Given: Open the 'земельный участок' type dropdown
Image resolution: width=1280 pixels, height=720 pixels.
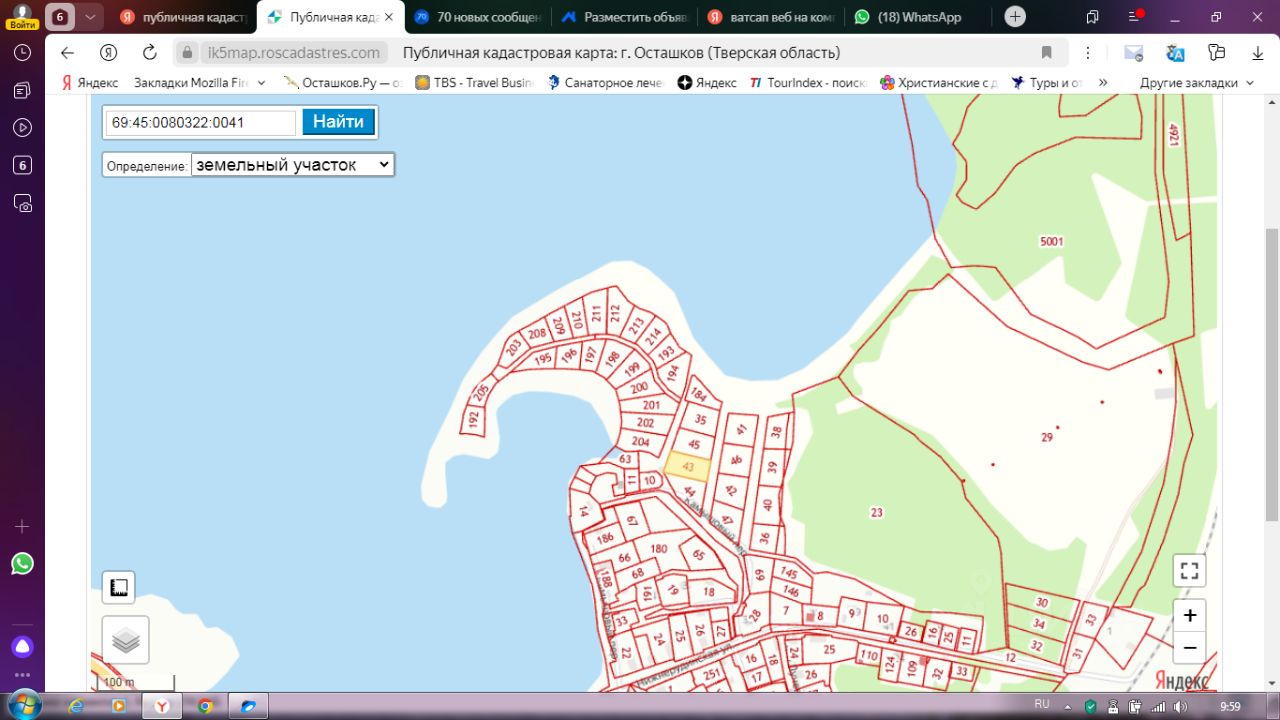Looking at the screenshot, I should [292, 165].
